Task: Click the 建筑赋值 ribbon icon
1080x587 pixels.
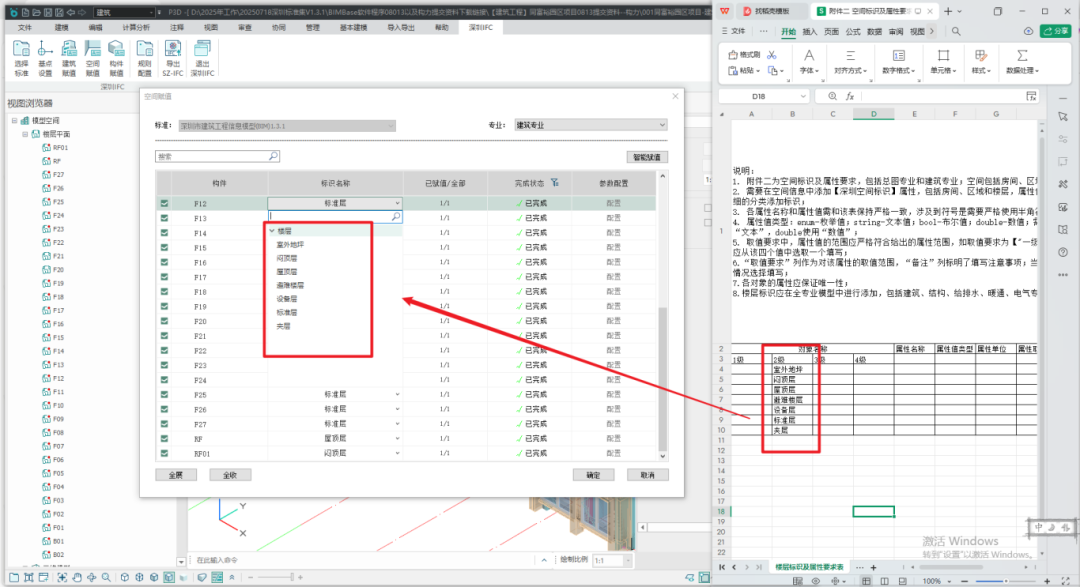Action: click(x=69, y=58)
